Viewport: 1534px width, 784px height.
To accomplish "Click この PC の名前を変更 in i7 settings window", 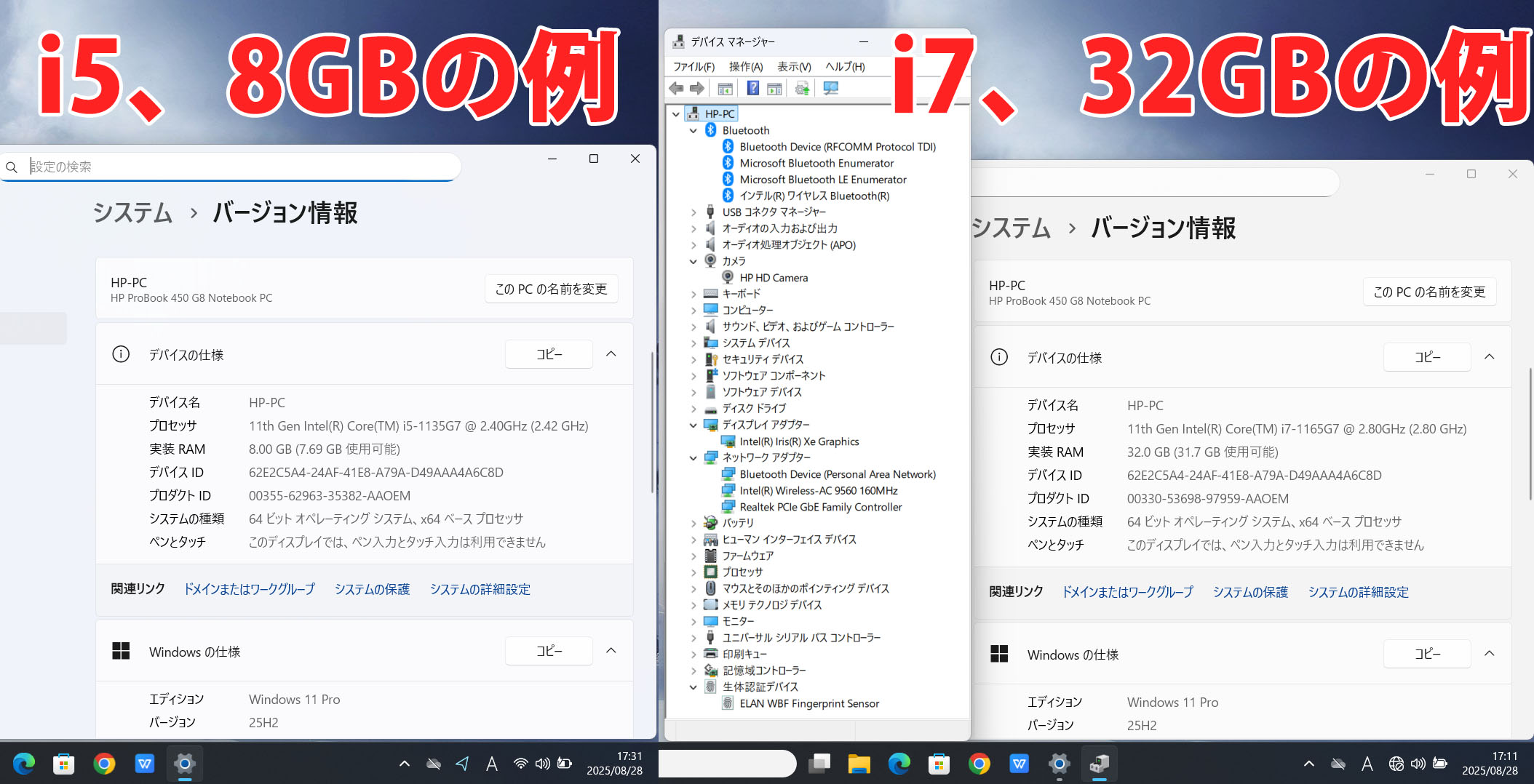I will point(1429,292).
